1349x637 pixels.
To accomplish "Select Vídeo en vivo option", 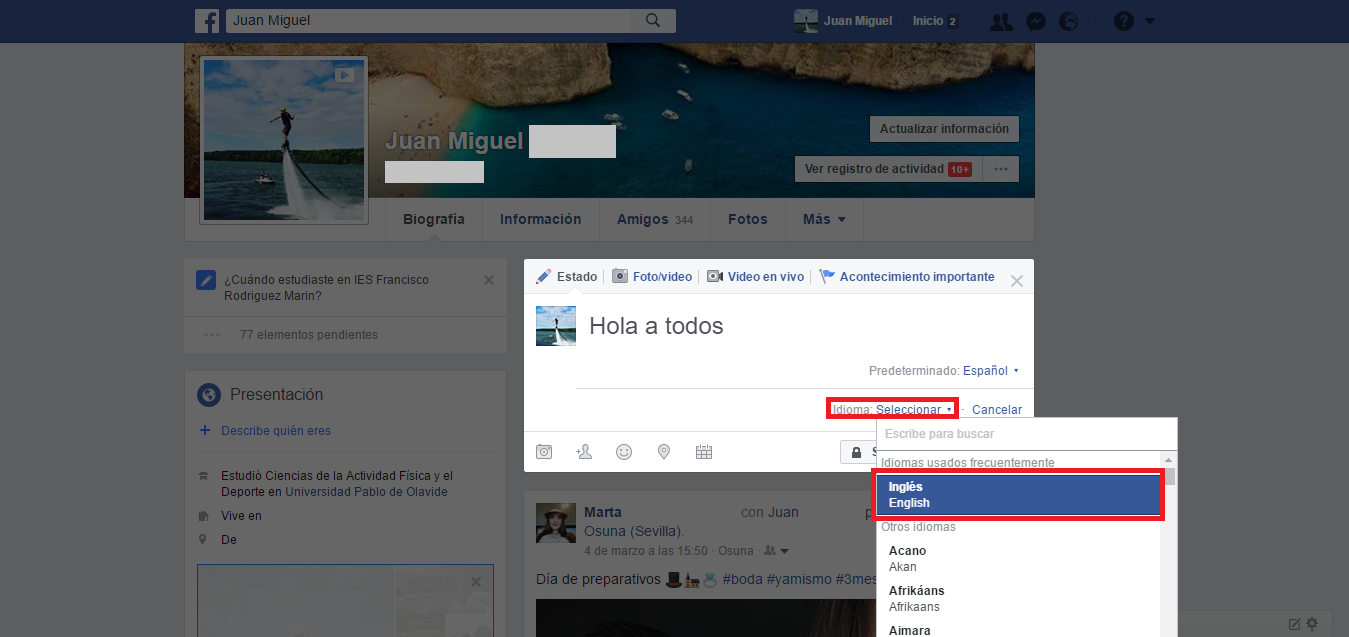I will coord(755,276).
